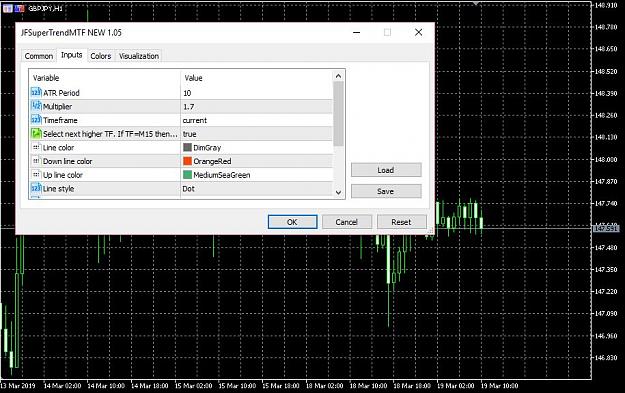This screenshot has width=625, height=393.
Task: Click the inputs list scroll down arrow
Action: (x=338, y=193)
